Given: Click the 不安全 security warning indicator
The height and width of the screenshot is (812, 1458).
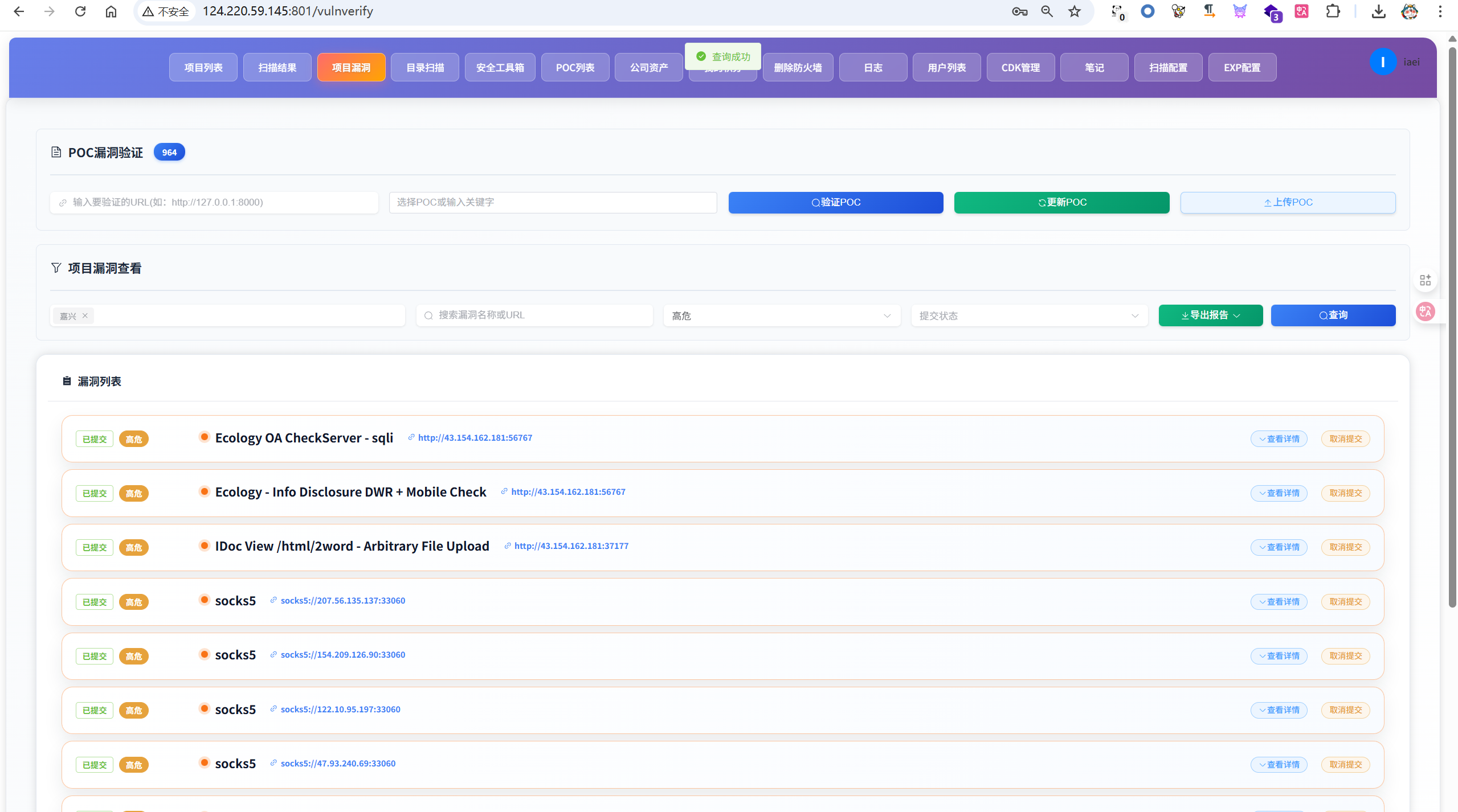Looking at the screenshot, I should (166, 11).
